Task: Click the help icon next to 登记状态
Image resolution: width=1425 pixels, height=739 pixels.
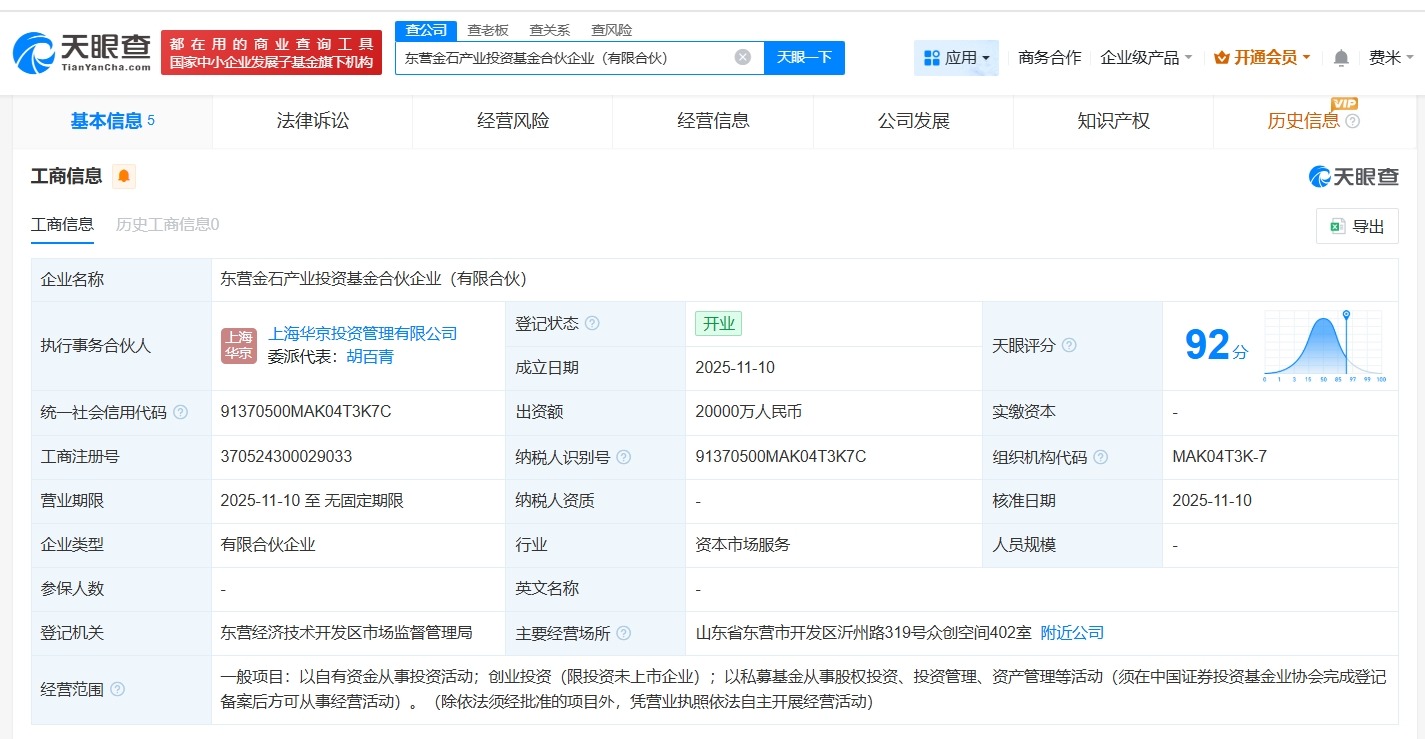Action: point(594,323)
